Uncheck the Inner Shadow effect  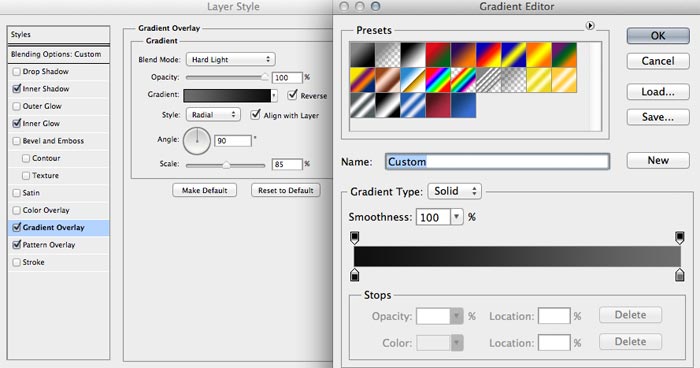[x=17, y=88]
